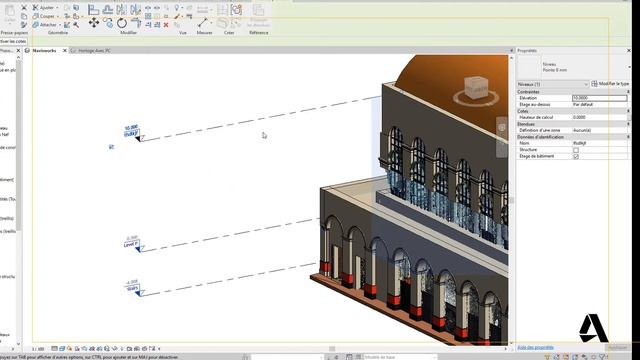Click the ViewCube in the 3D view

tap(476, 89)
